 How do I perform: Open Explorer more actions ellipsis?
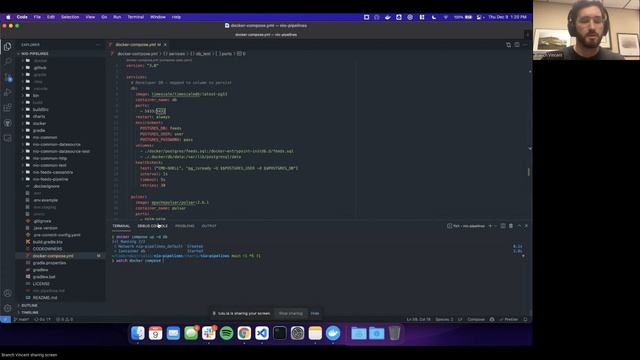coord(98,45)
